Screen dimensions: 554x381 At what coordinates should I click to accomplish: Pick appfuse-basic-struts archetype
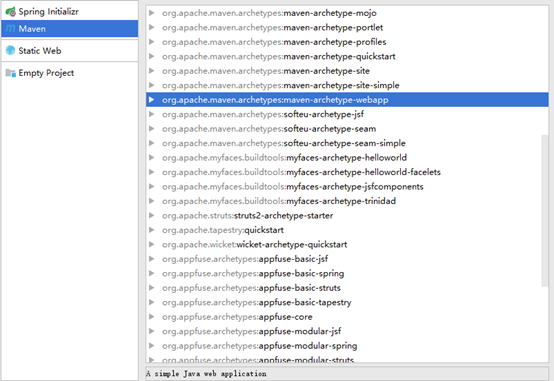[x=252, y=288]
